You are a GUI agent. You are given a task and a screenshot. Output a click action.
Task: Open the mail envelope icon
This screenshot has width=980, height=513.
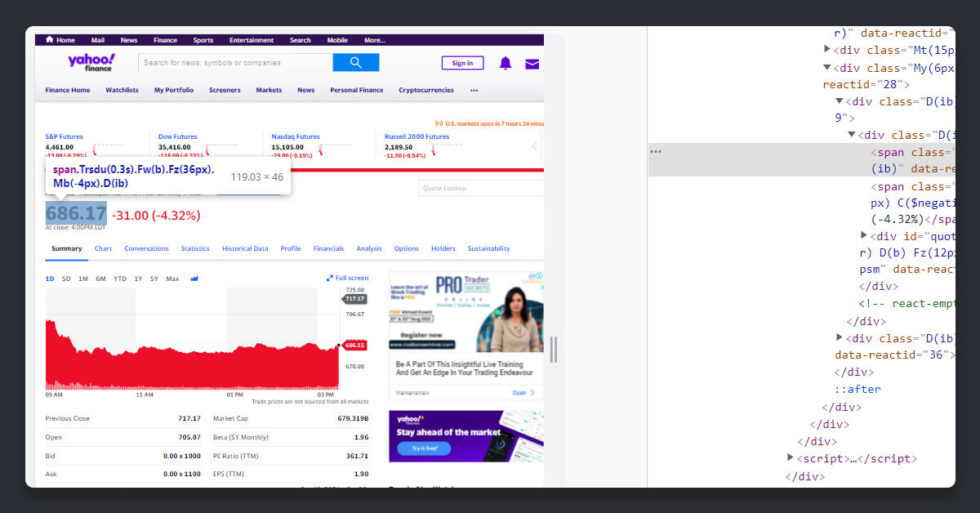coord(532,64)
